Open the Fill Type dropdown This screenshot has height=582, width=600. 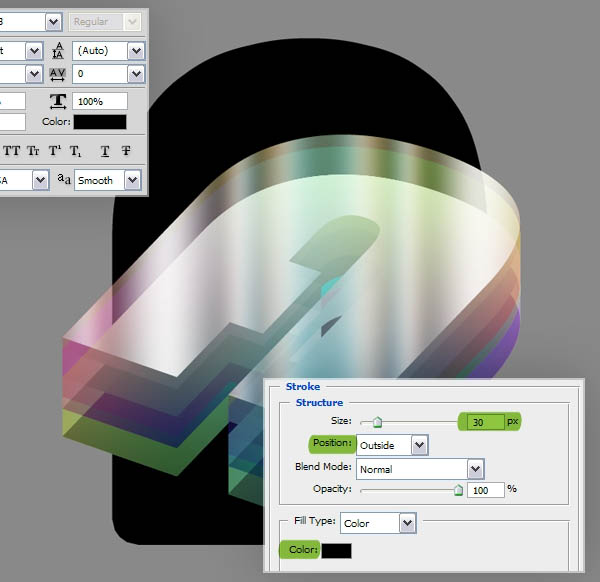tap(406, 523)
